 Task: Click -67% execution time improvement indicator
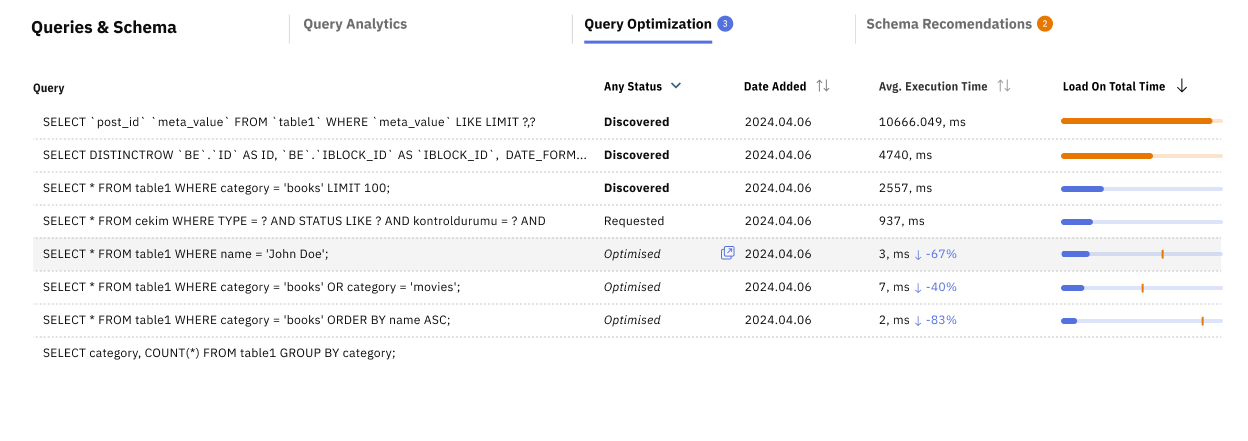tap(935, 254)
